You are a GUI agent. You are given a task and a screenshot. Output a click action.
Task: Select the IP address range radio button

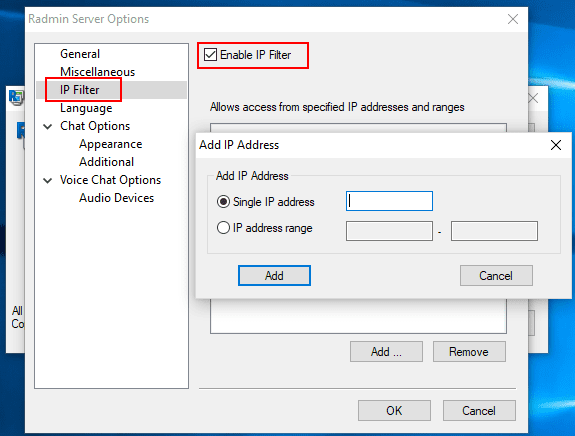pos(223,228)
